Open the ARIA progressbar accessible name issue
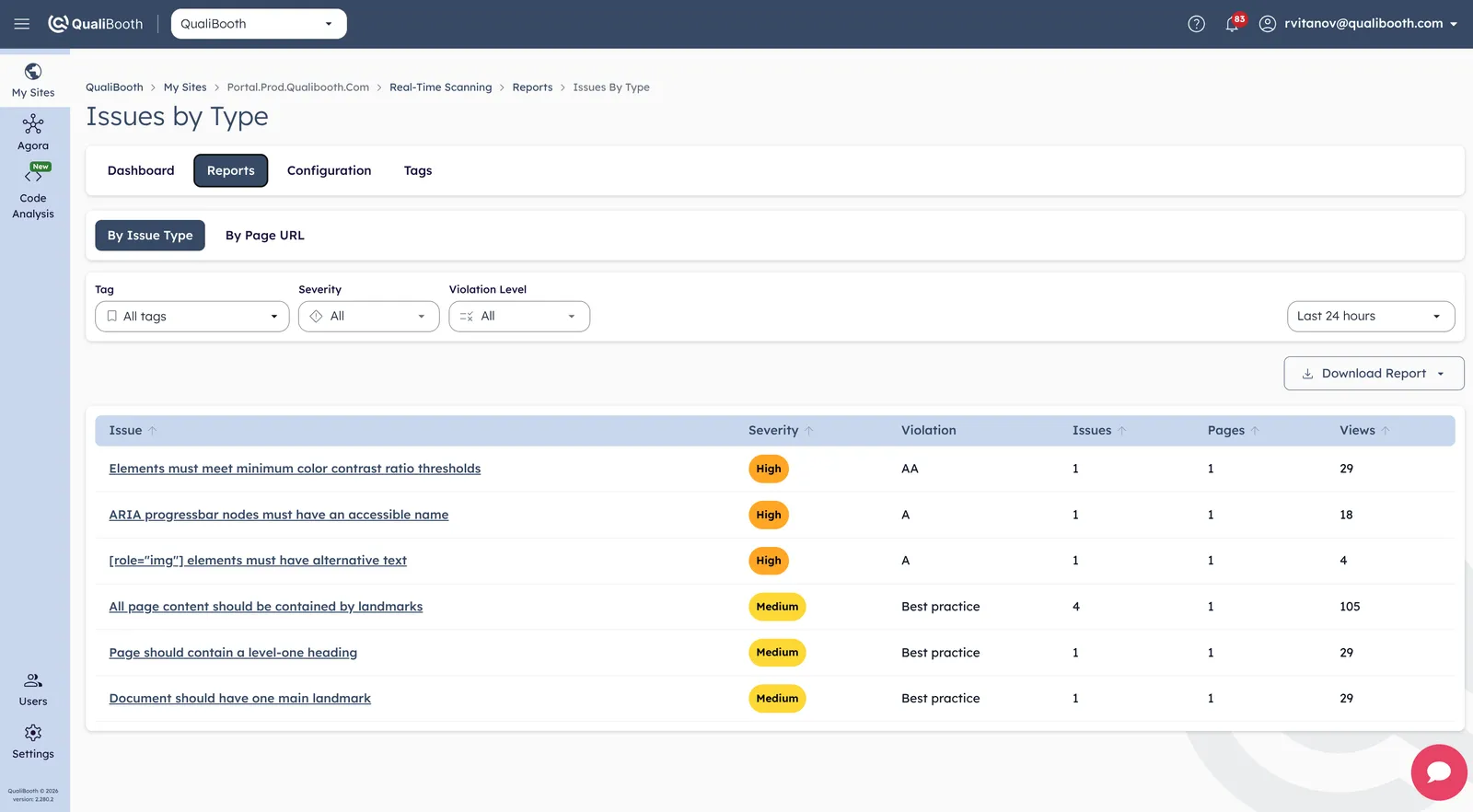 [279, 515]
